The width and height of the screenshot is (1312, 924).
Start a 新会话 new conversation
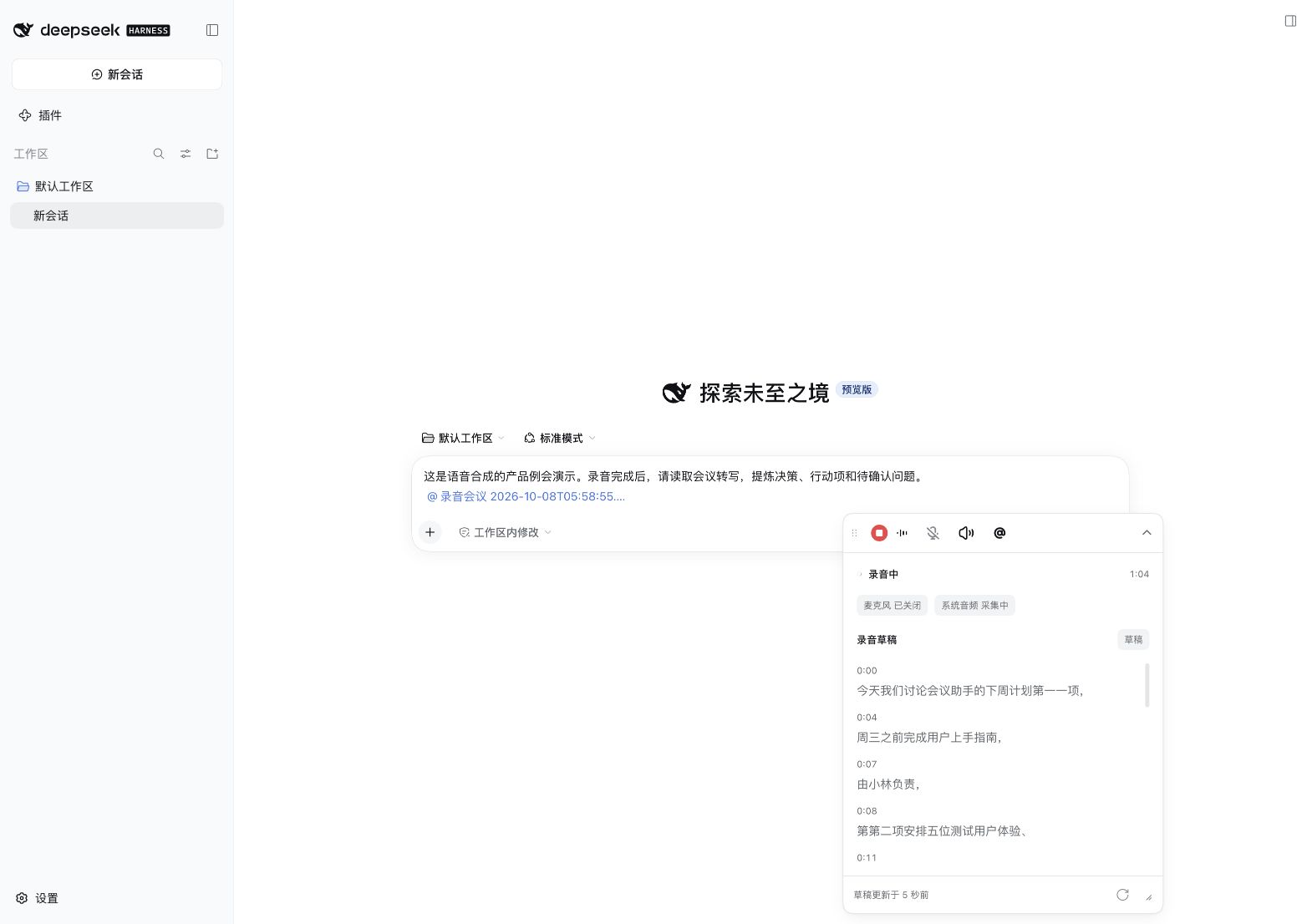coord(117,74)
